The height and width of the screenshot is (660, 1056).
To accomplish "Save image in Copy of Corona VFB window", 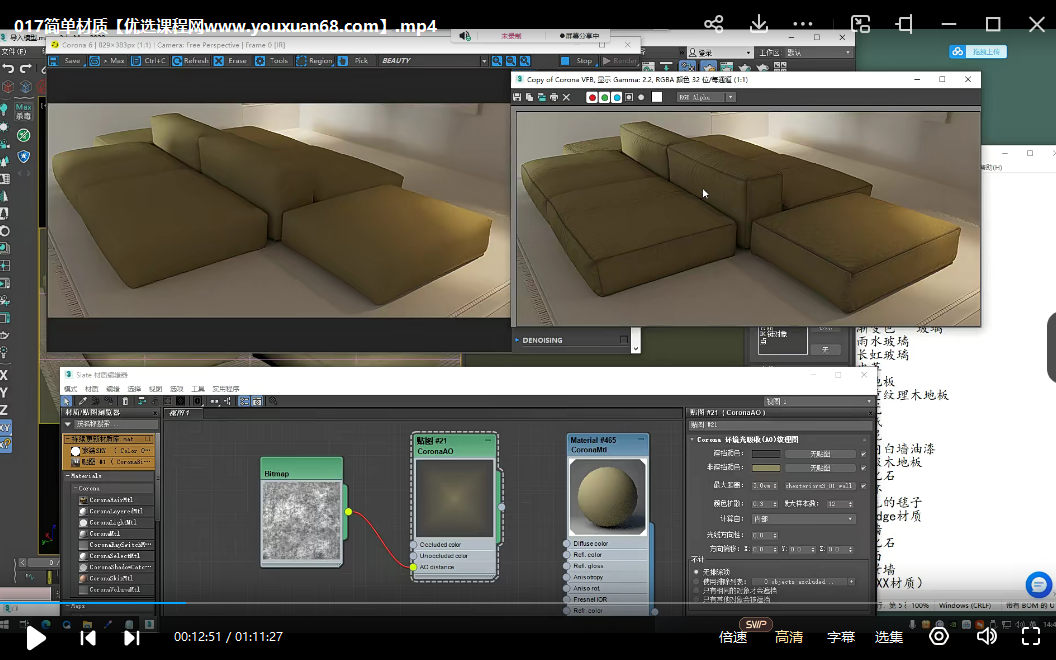I will tap(517, 97).
